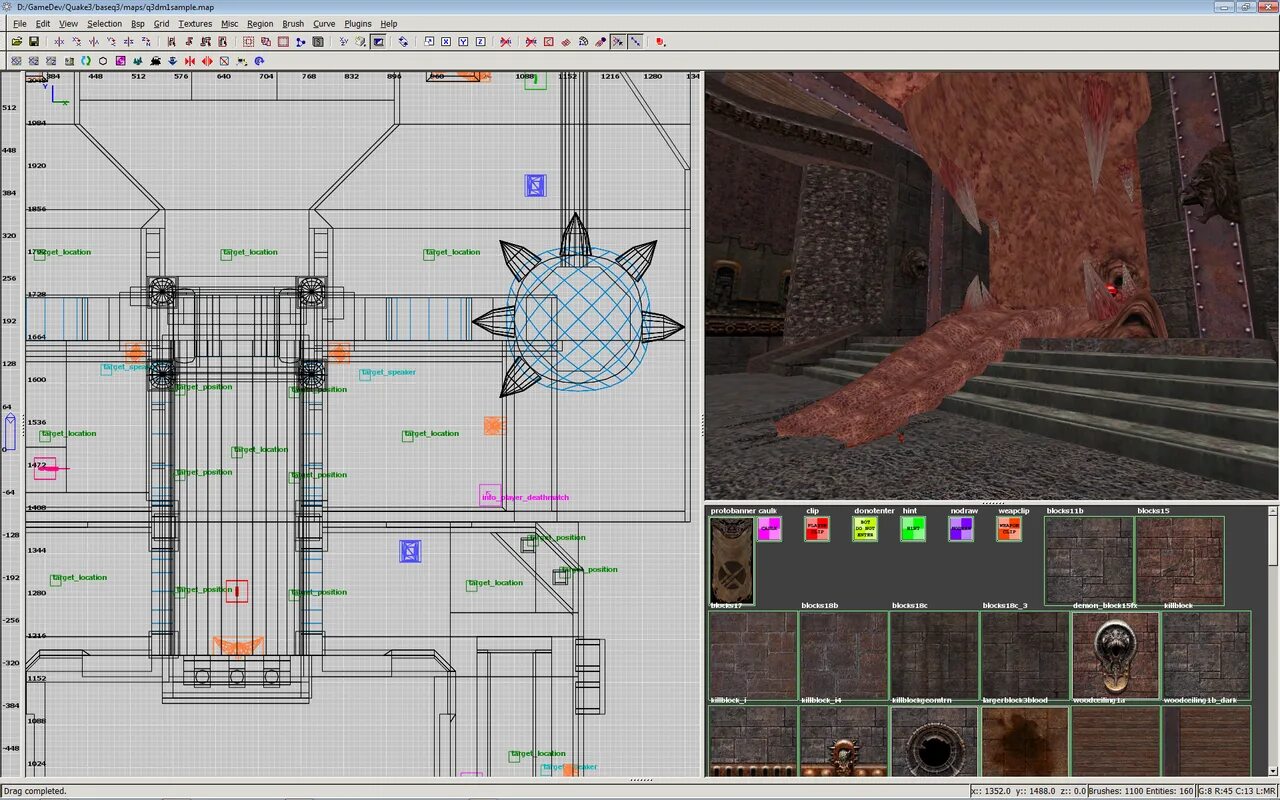
Task: Expand the Brush menu
Action: [x=293, y=24]
